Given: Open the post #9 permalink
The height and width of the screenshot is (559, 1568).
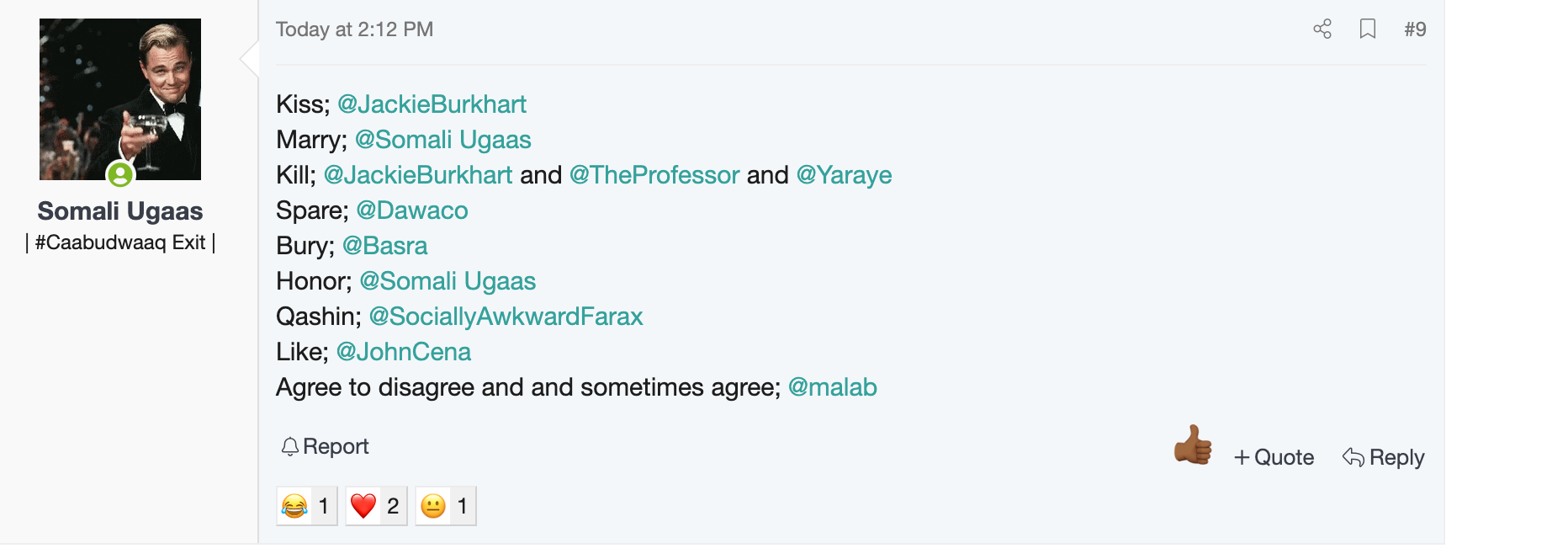Looking at the screenshot, I should [x=1415, y=29].
